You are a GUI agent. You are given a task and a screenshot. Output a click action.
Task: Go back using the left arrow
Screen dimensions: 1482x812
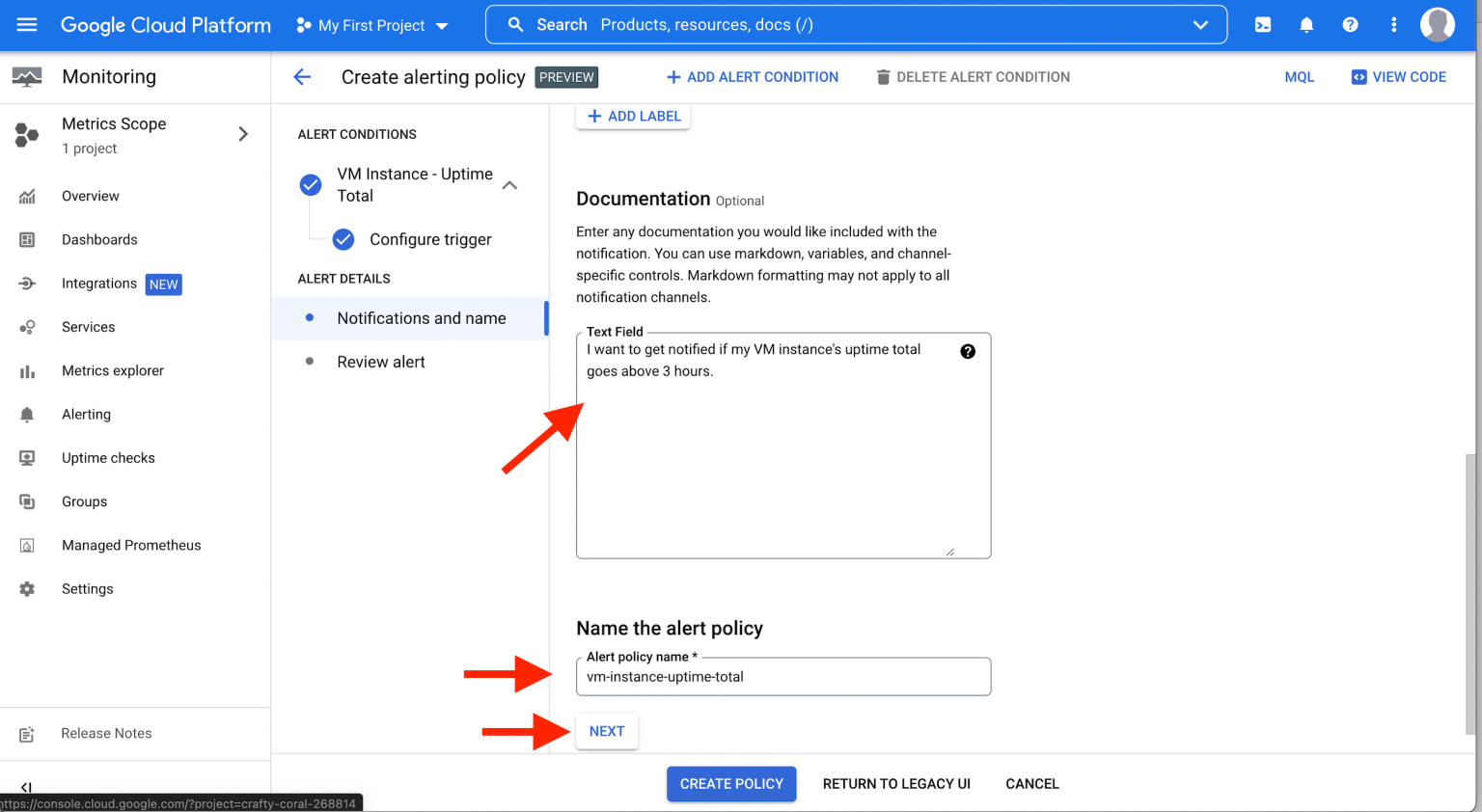(302, 77)
